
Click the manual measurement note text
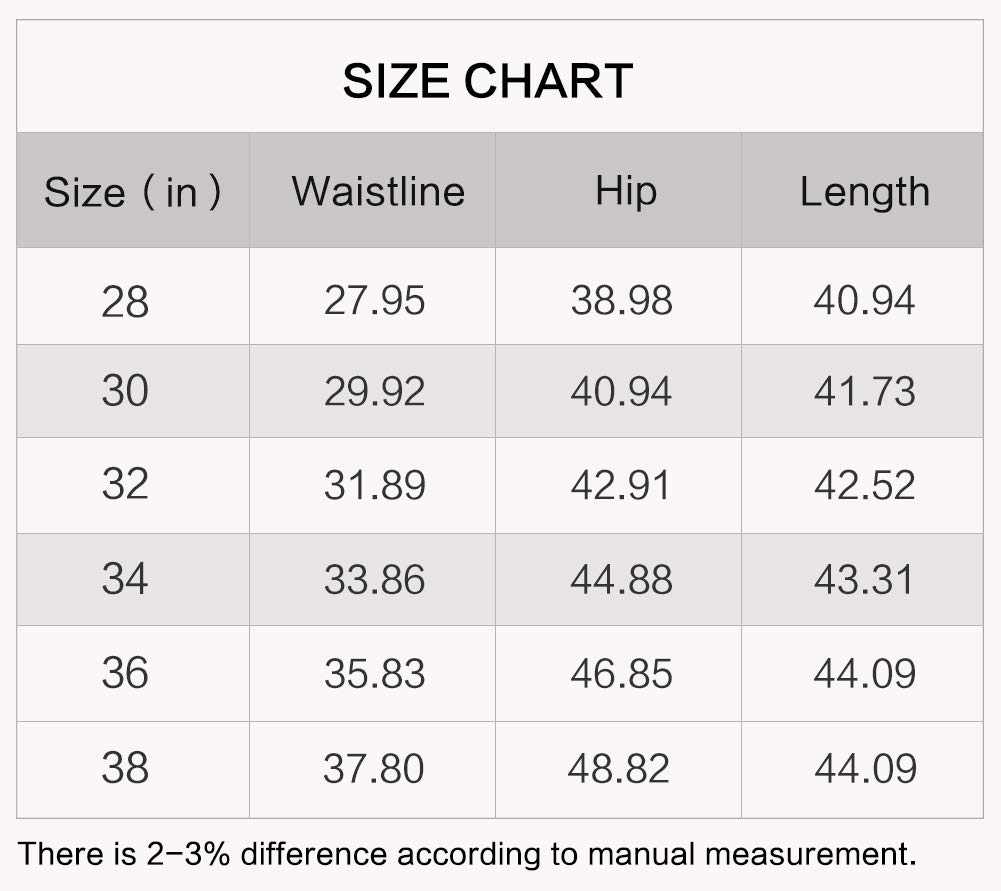click(x=467, y=854)
